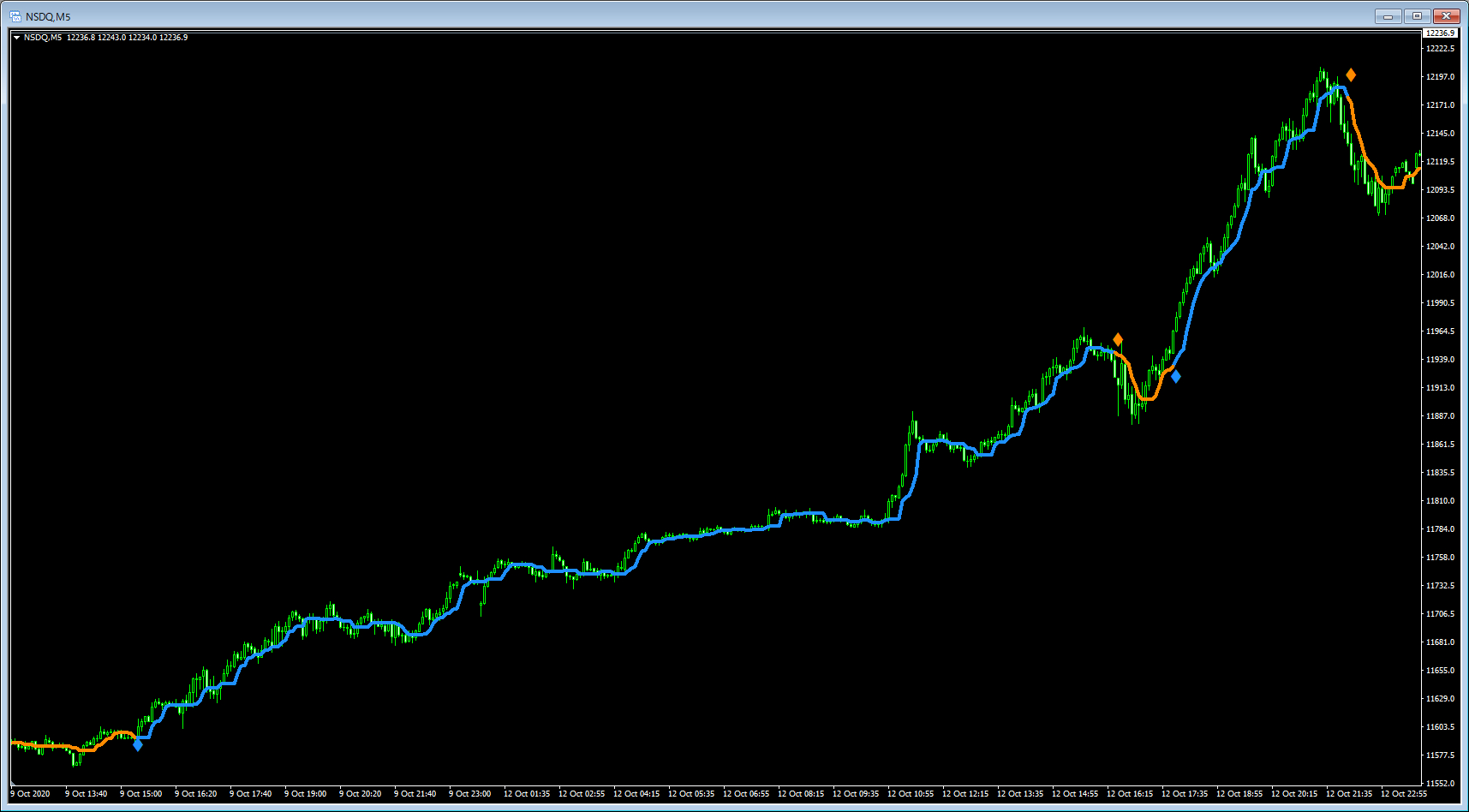Click the 12 Oct 21:35 time label
This screenshot has height=812, width=1469.
tap(1349, 794)
